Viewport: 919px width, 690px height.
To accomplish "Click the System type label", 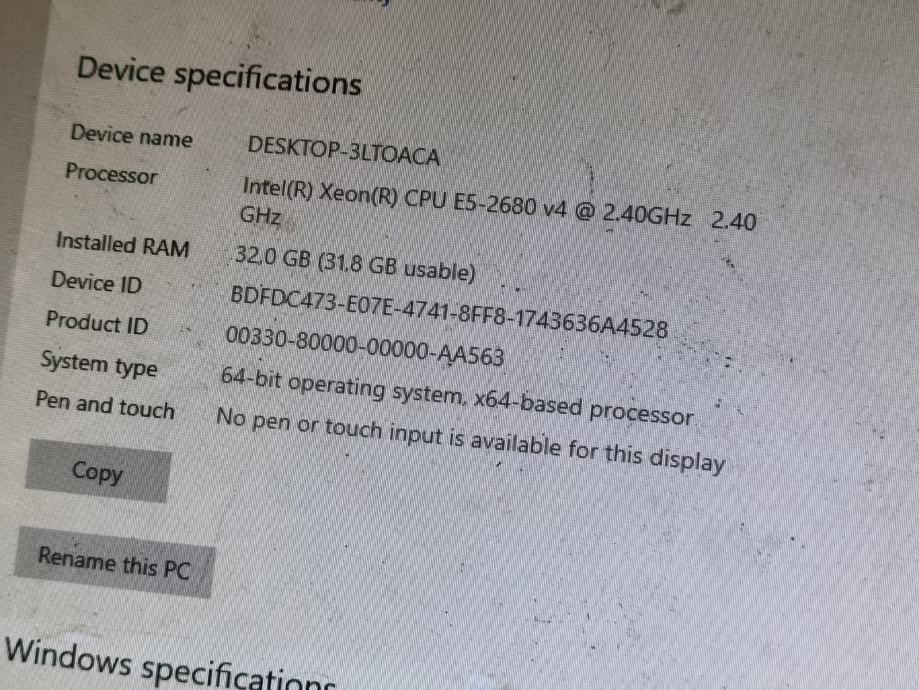I will coord(99,363).
